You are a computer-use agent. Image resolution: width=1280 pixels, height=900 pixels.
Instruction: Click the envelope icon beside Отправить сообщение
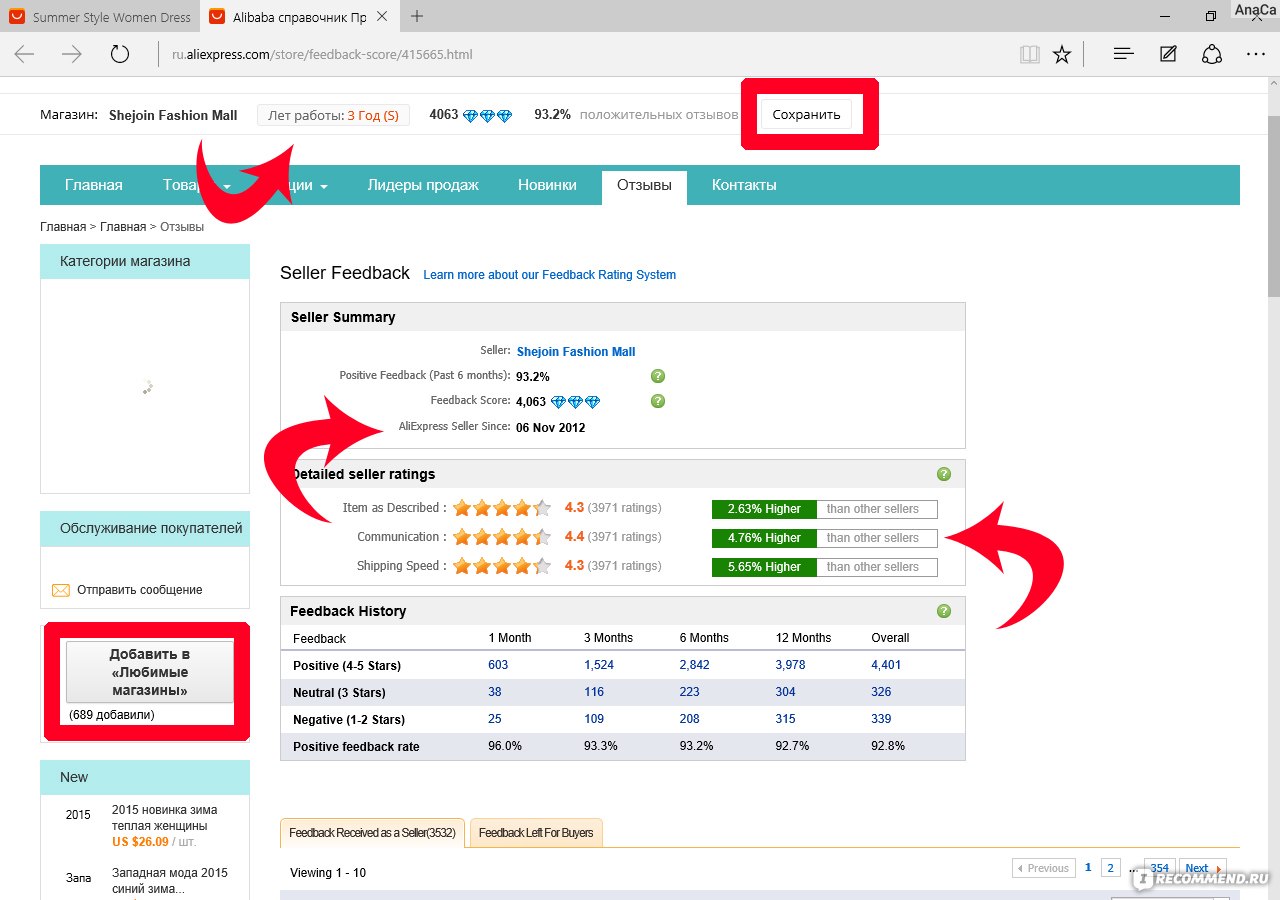tap(61, 590)
